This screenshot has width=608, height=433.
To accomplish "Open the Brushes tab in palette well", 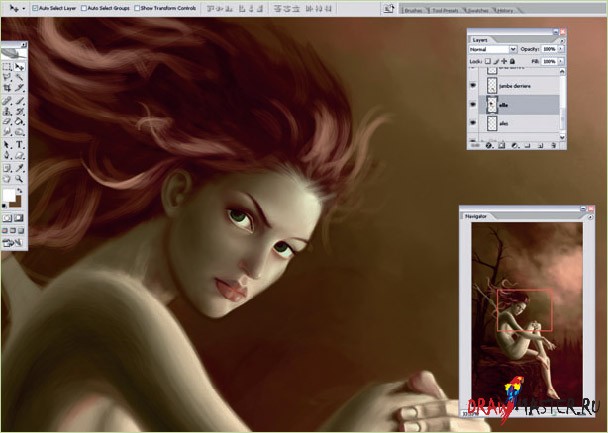I will click(x=413, y=10).
